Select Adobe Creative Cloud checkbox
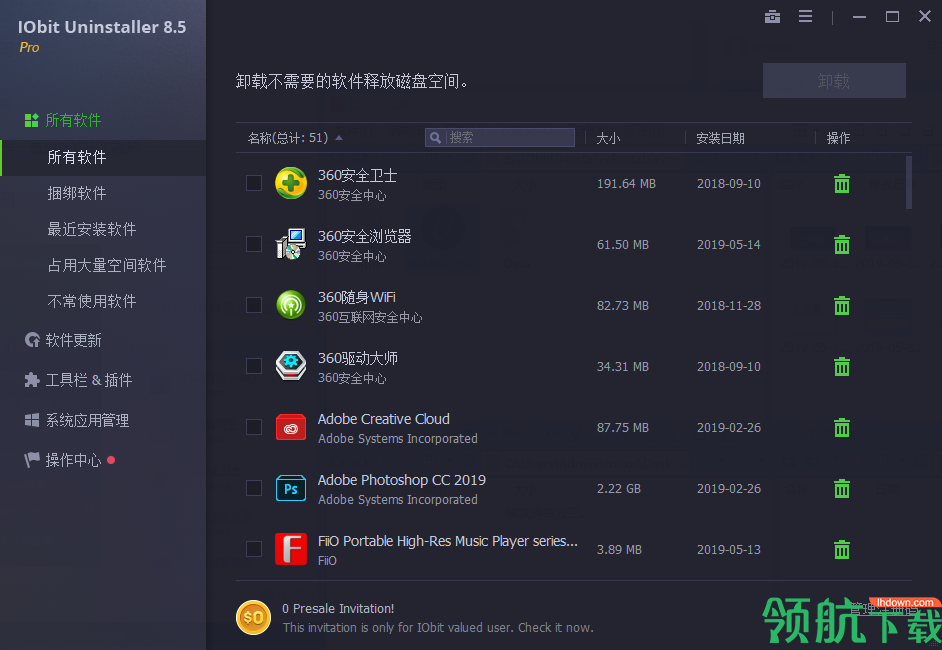The width and height of the screenshot is (942, 650). coord(254,427)
